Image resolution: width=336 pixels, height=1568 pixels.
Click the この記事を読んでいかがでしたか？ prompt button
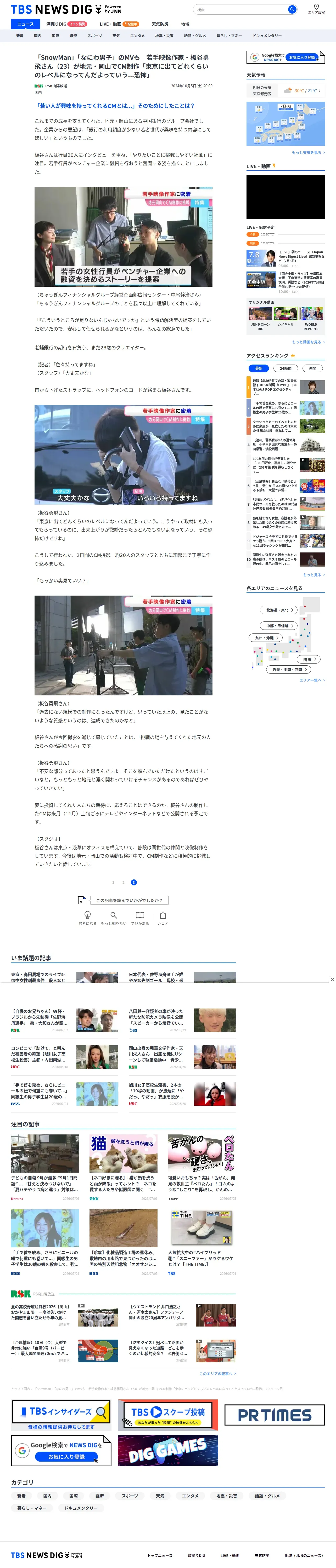(129, 900)
